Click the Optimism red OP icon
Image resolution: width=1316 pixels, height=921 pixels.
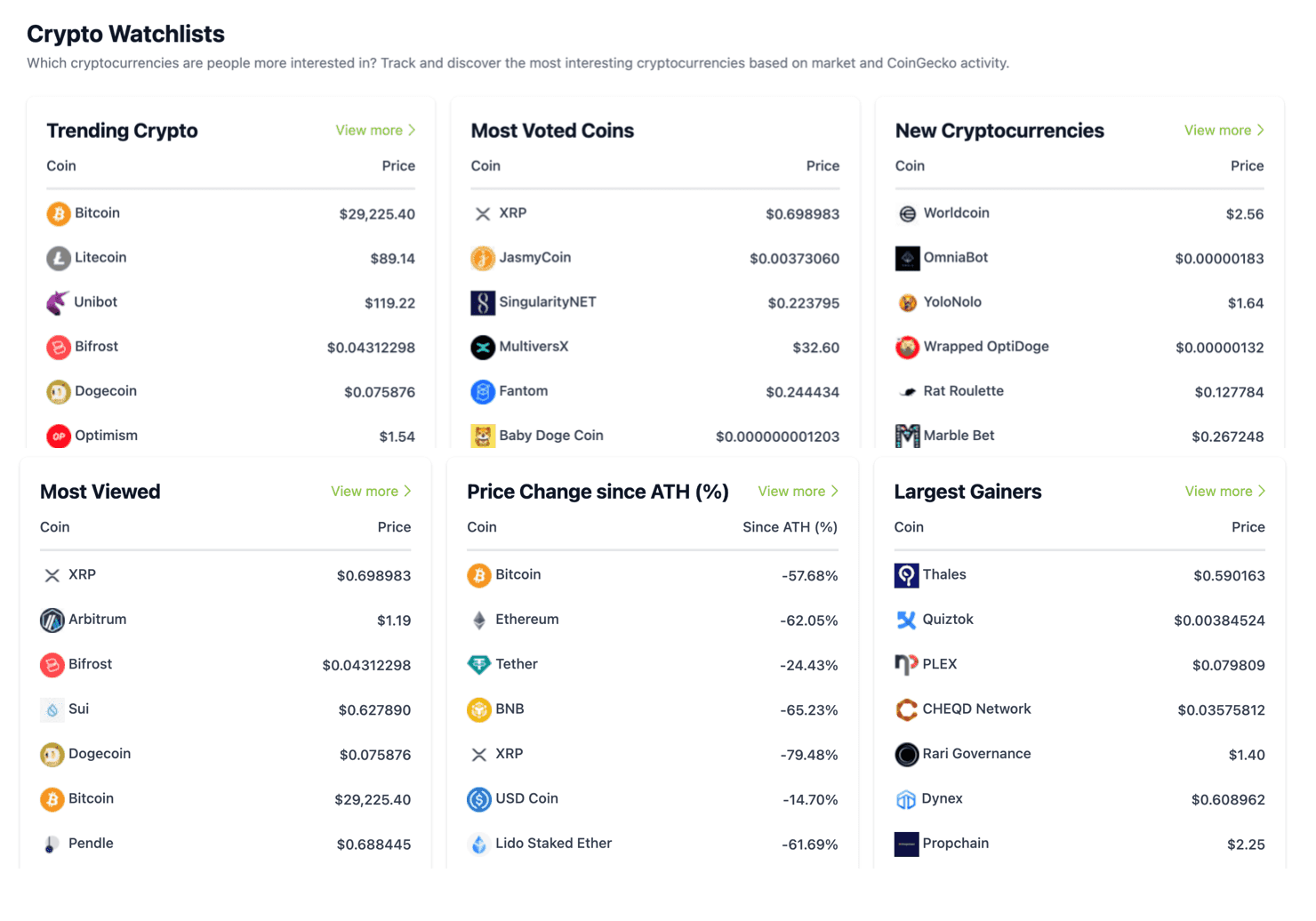tap(59, 436)
